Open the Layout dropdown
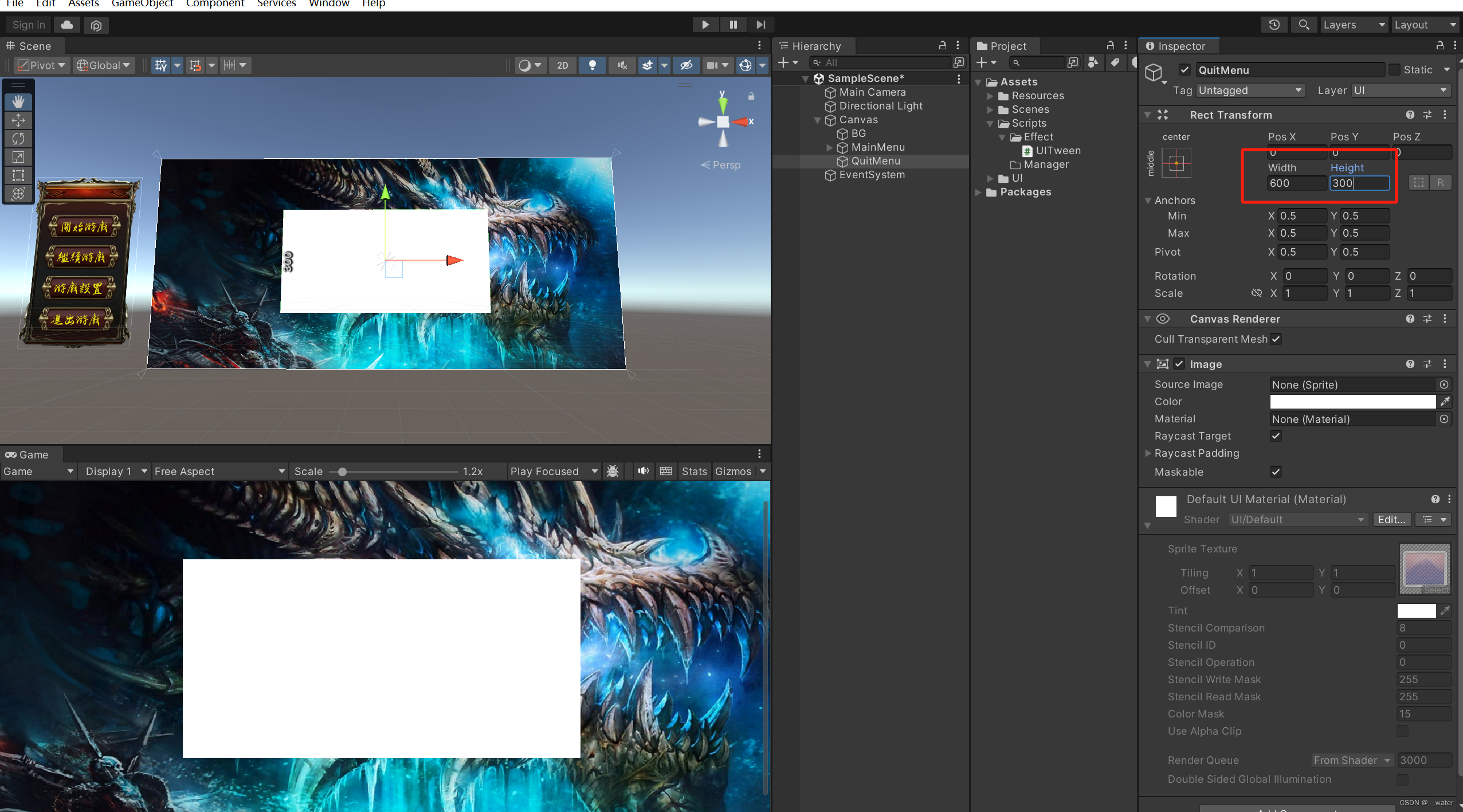Screen dimensions: 1463x812 pos(1425,25)
